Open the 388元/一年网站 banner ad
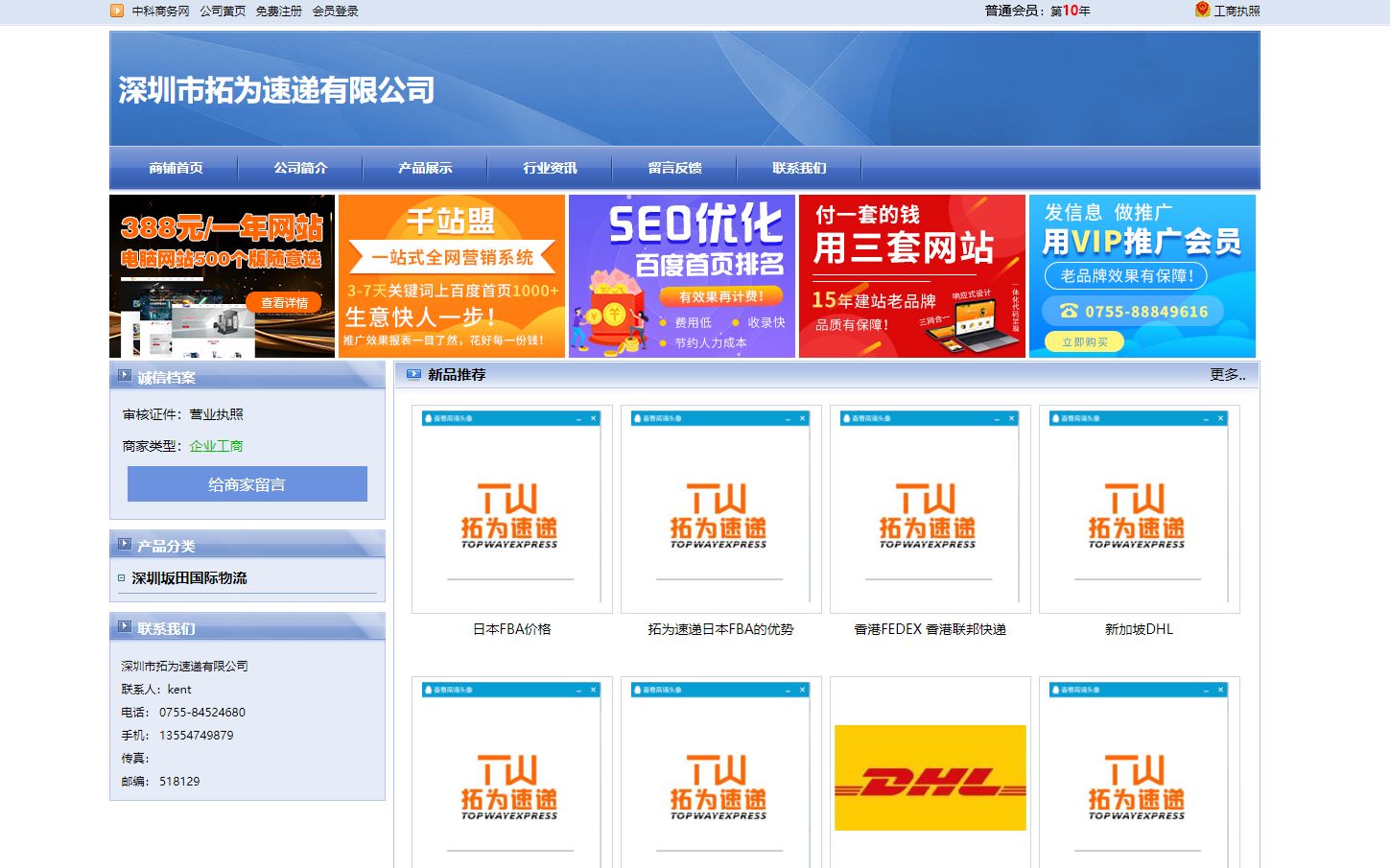This screenshot has width=1390, height=868. coord(223,276)
